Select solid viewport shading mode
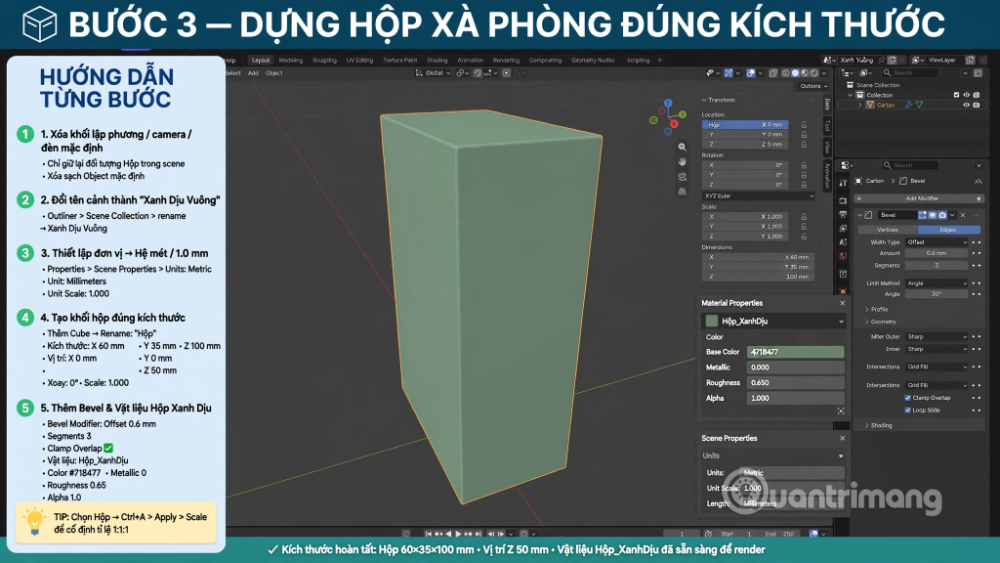 click(x=795, y=73)
